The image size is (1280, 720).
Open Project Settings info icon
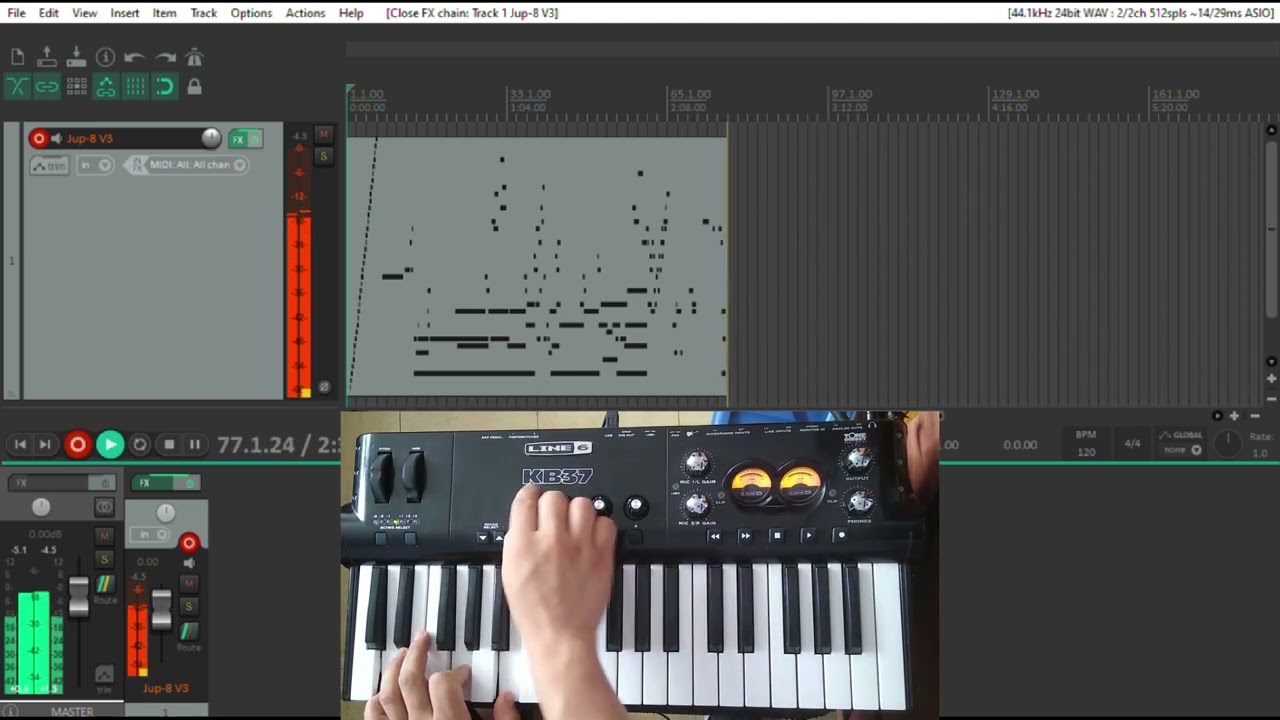point(105,57)
